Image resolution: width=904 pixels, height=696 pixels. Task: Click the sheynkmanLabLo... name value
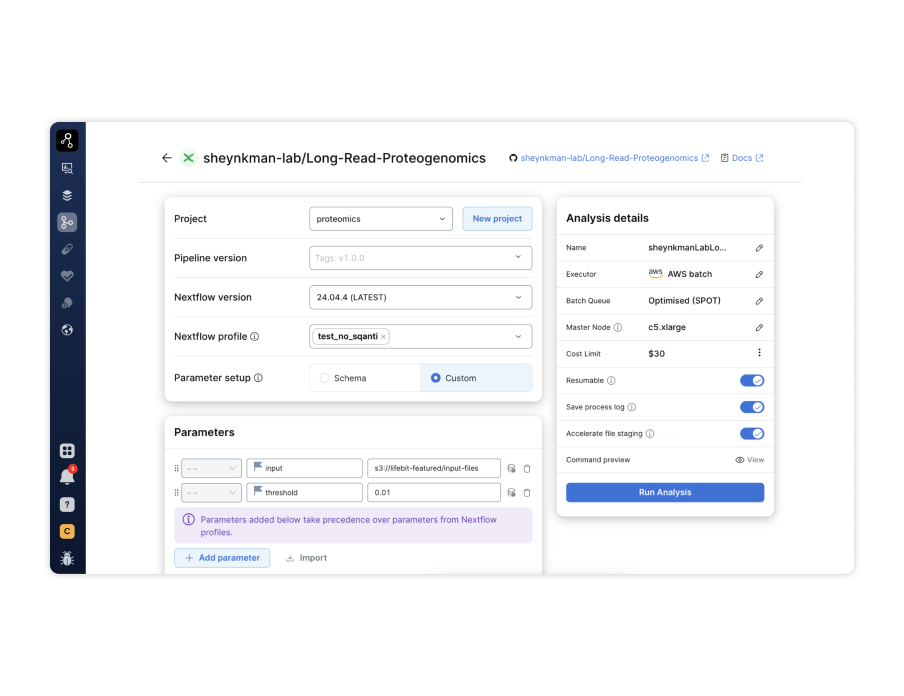point(687,248)
